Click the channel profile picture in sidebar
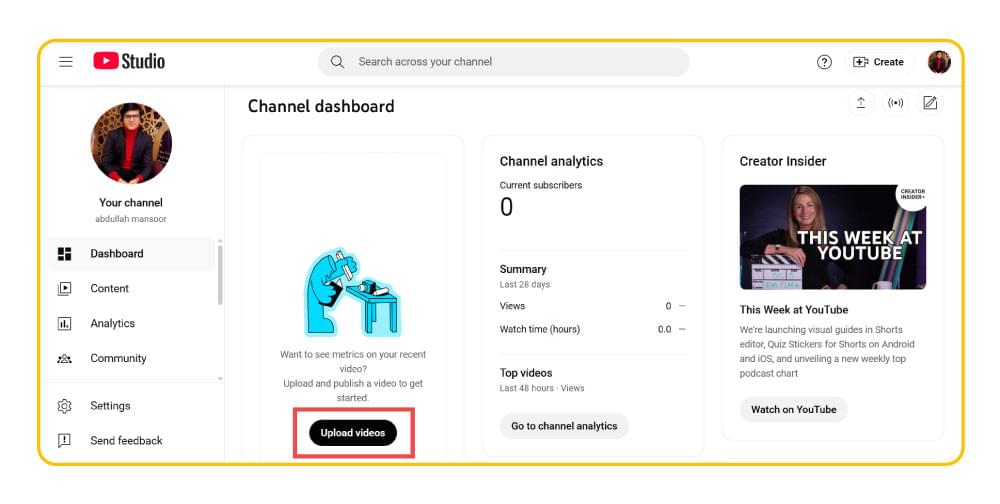 point(131,143)
